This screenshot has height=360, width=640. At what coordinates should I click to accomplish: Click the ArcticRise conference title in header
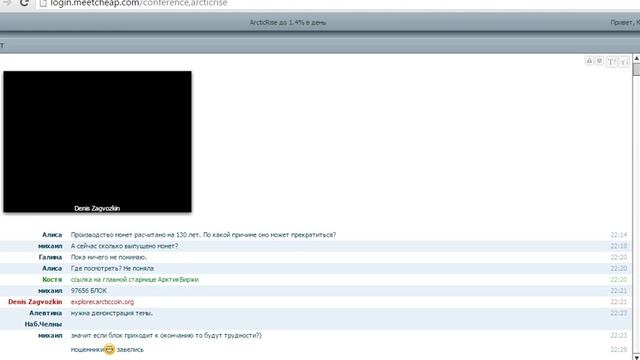(288, 22)
